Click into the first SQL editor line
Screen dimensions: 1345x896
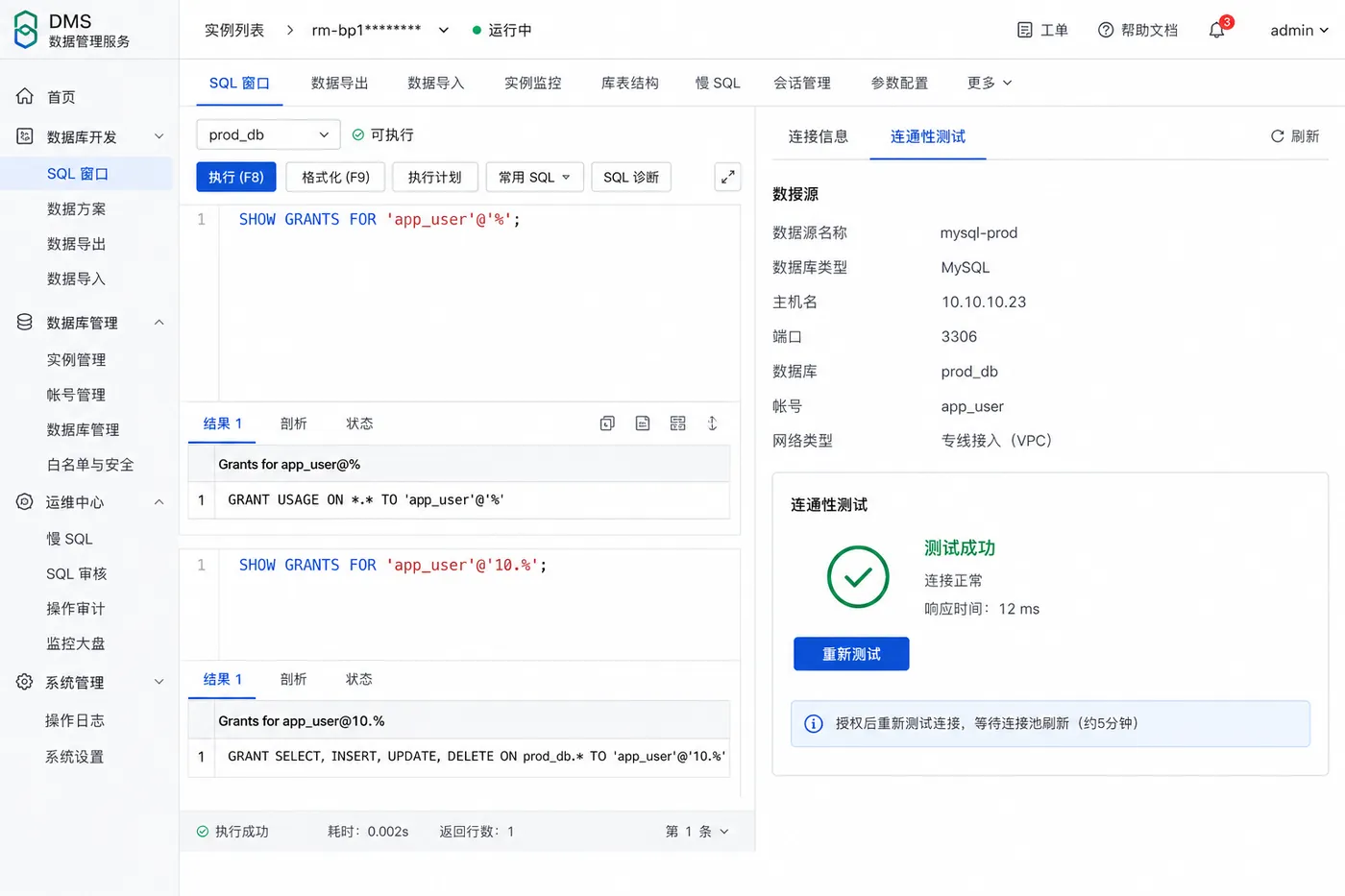(479, 219)
